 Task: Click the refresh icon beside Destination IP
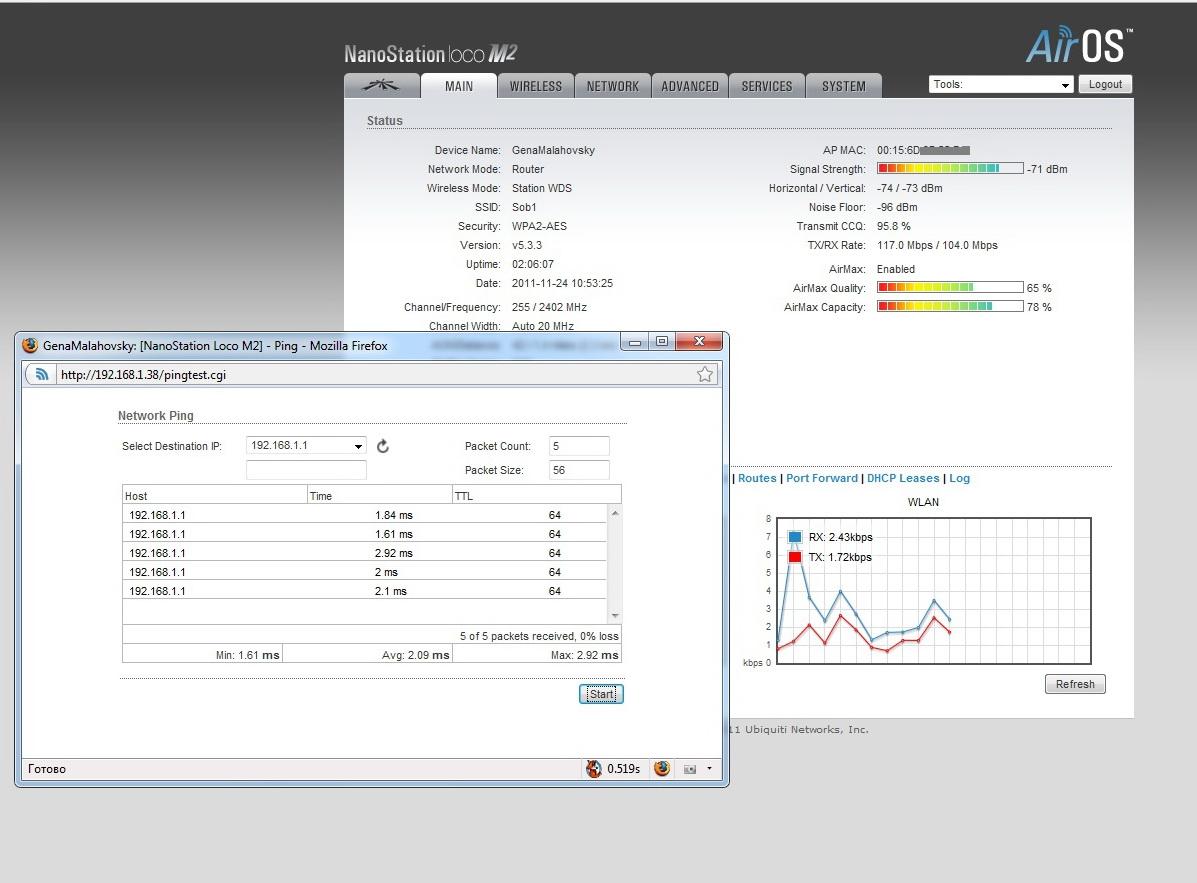click(x=383, y=446)
